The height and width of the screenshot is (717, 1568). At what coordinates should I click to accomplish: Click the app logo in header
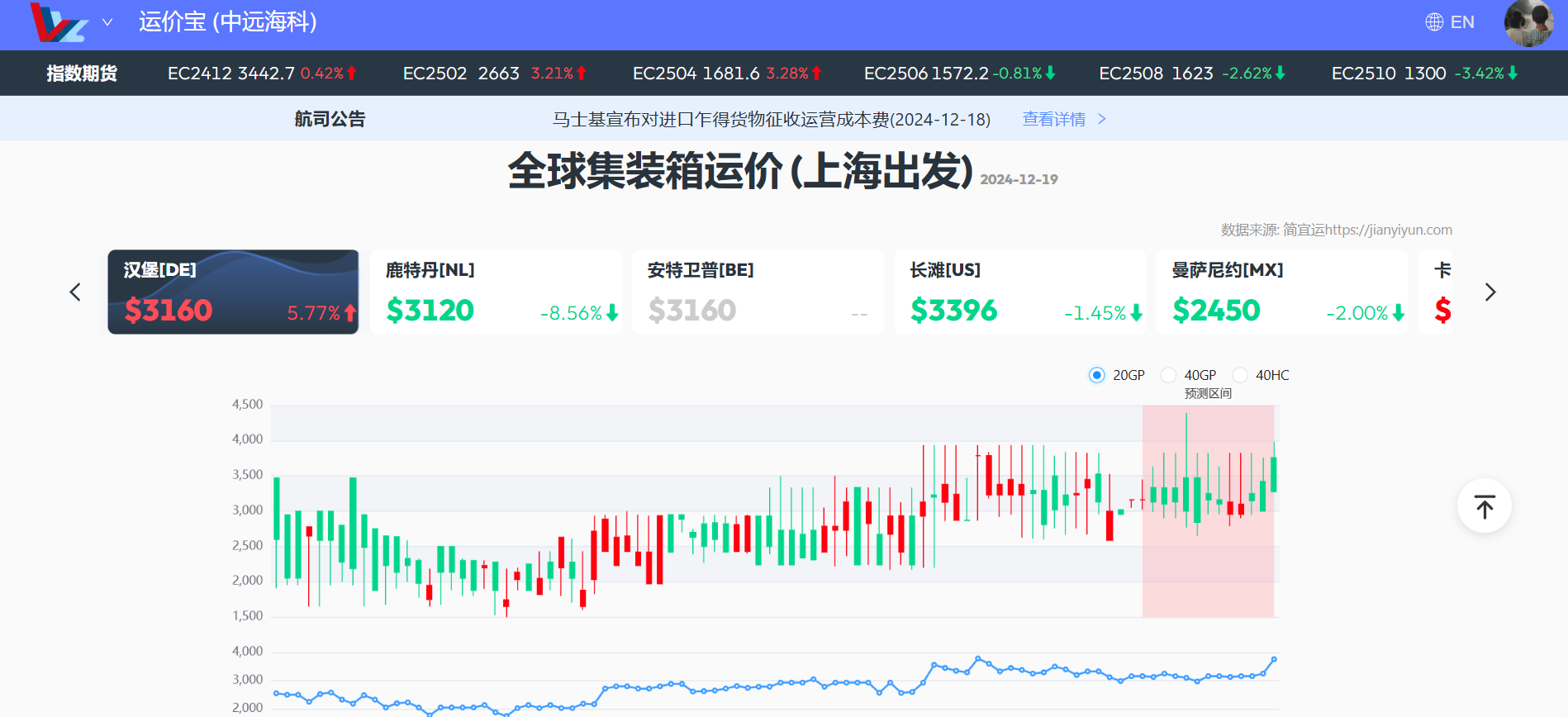[59, 22]
